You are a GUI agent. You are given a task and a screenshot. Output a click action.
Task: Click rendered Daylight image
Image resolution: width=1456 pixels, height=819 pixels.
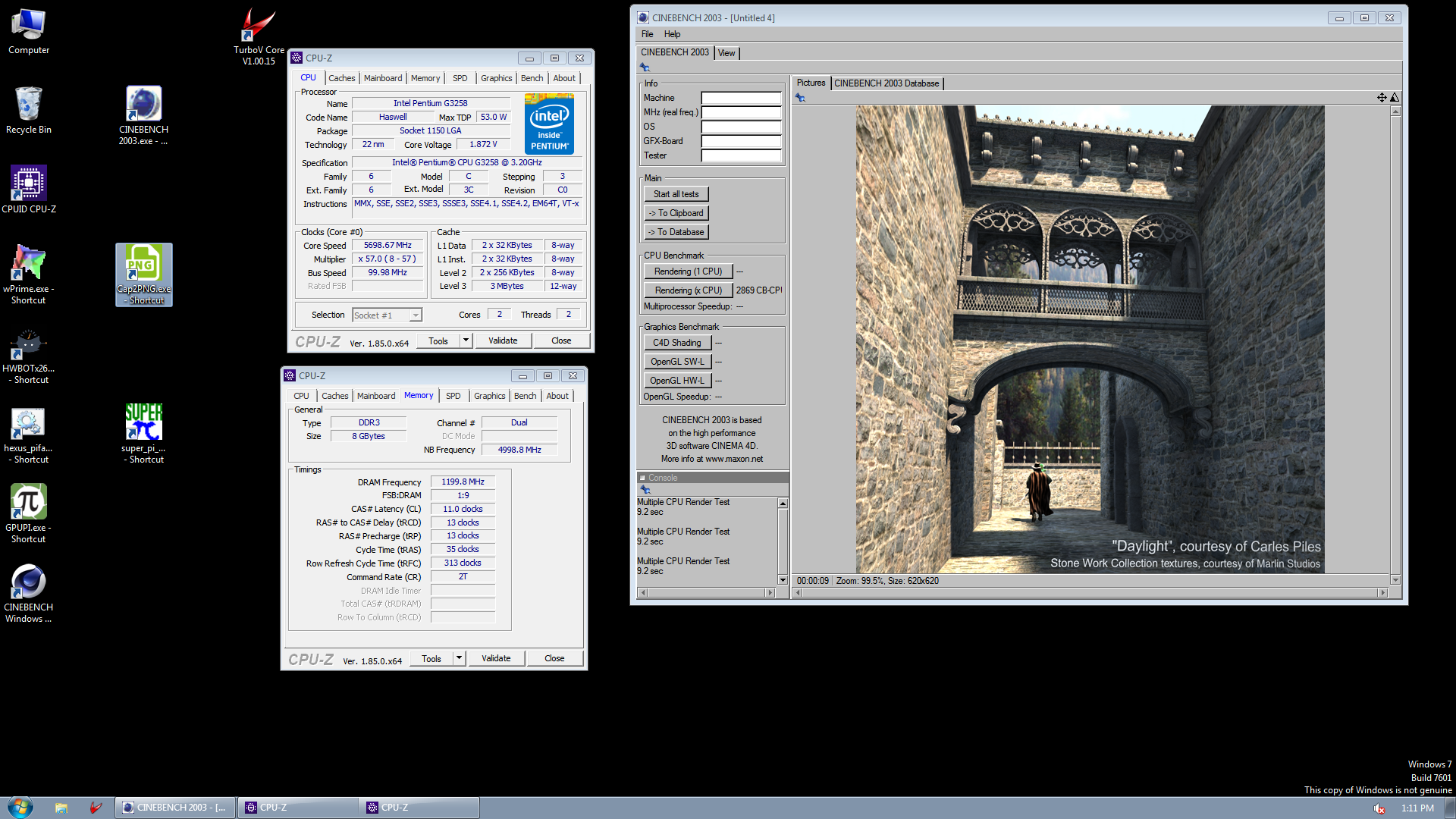(x=1090, y=339)
